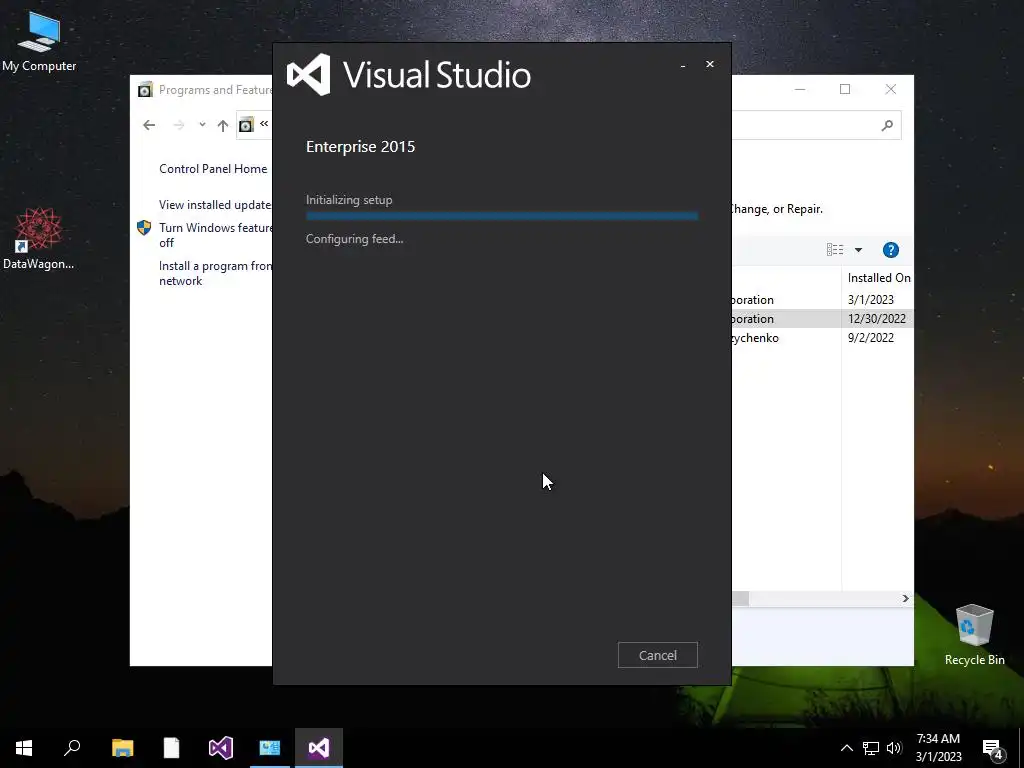Click the Initializing setup progress bar
Image resolution: width=1024 pixels, height=768 pixels.
502,216
